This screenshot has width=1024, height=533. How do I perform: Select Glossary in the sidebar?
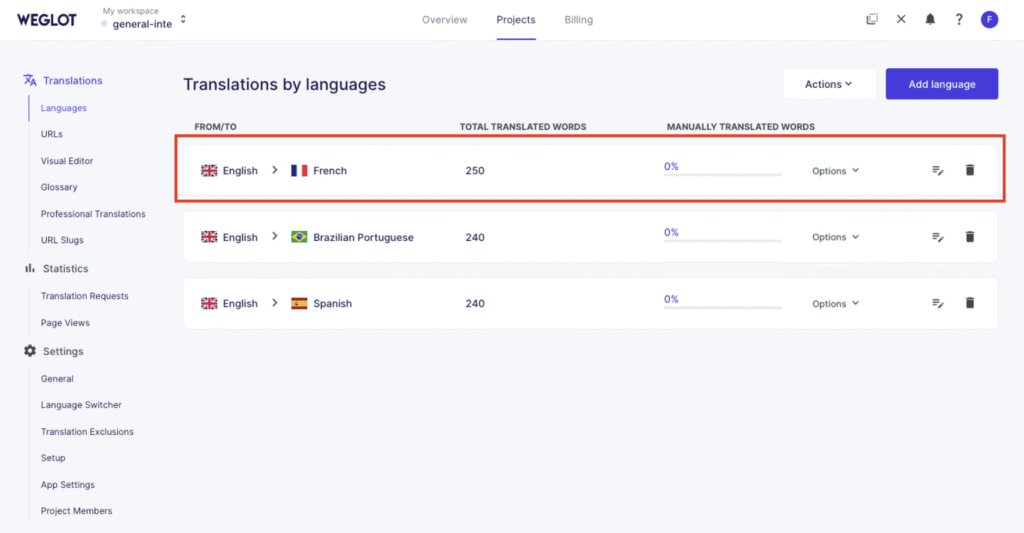pos(59,187)
